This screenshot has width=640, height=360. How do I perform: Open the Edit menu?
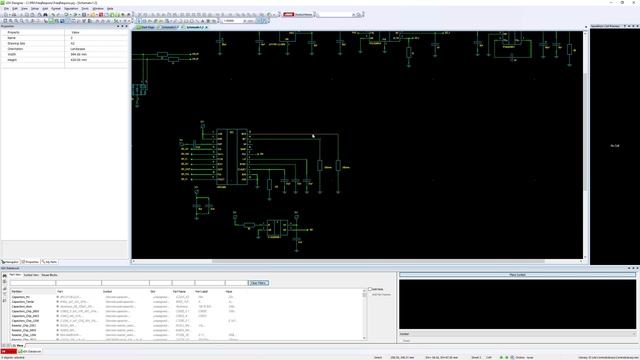click(x=15, y=9)
